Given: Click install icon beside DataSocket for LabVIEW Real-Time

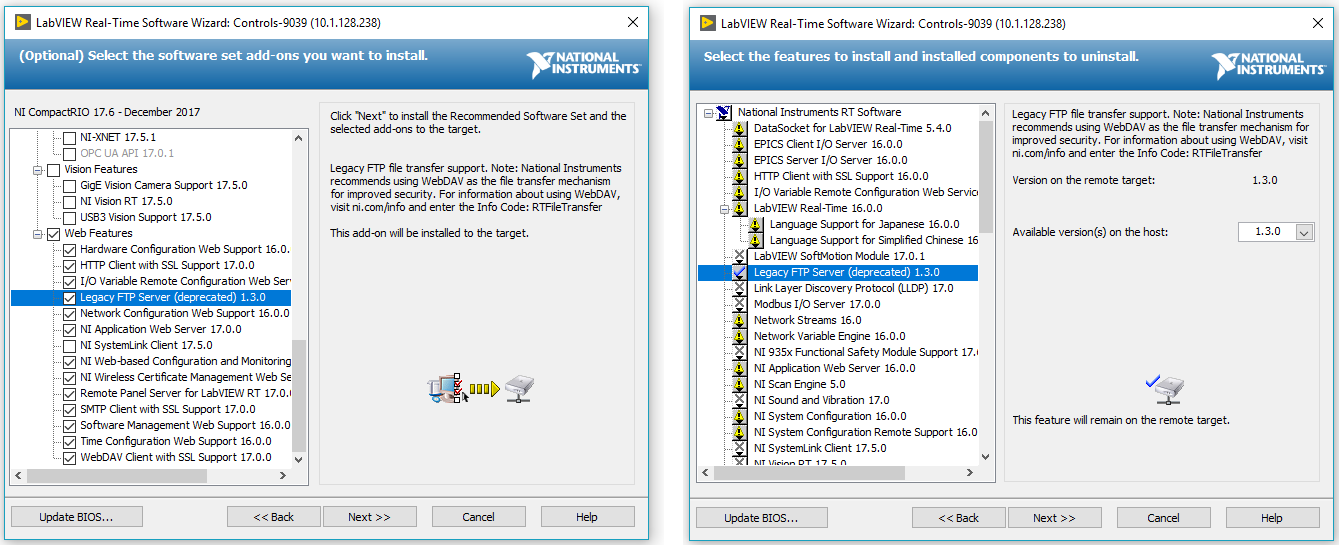Looking at the screenshot, I should (x=740, y=128).
